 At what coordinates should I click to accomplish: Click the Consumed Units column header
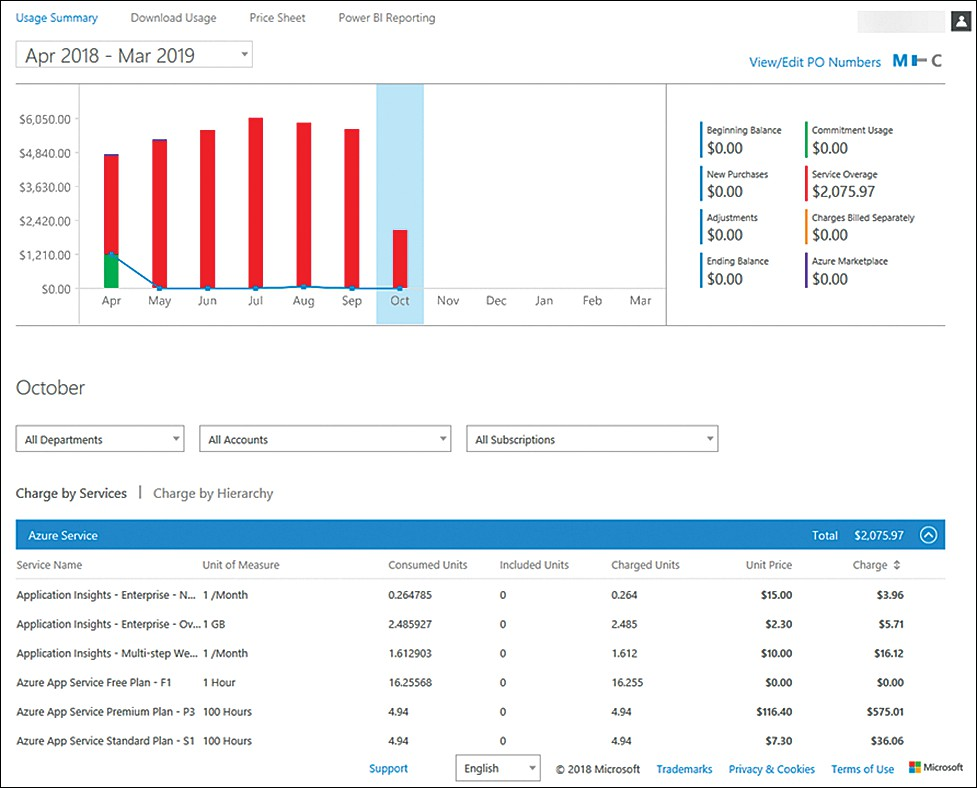(427, 565)
